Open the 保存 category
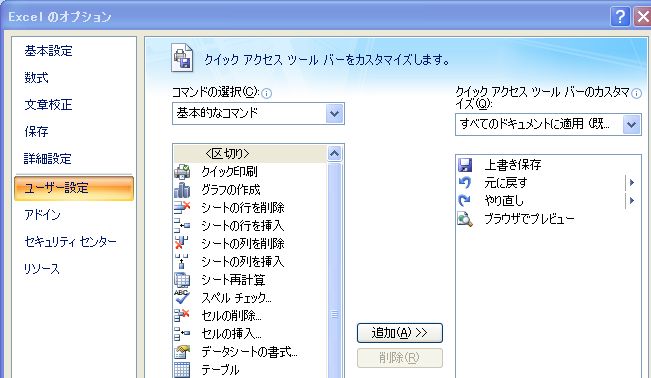 pyautogui.click(x=37, y=132)
